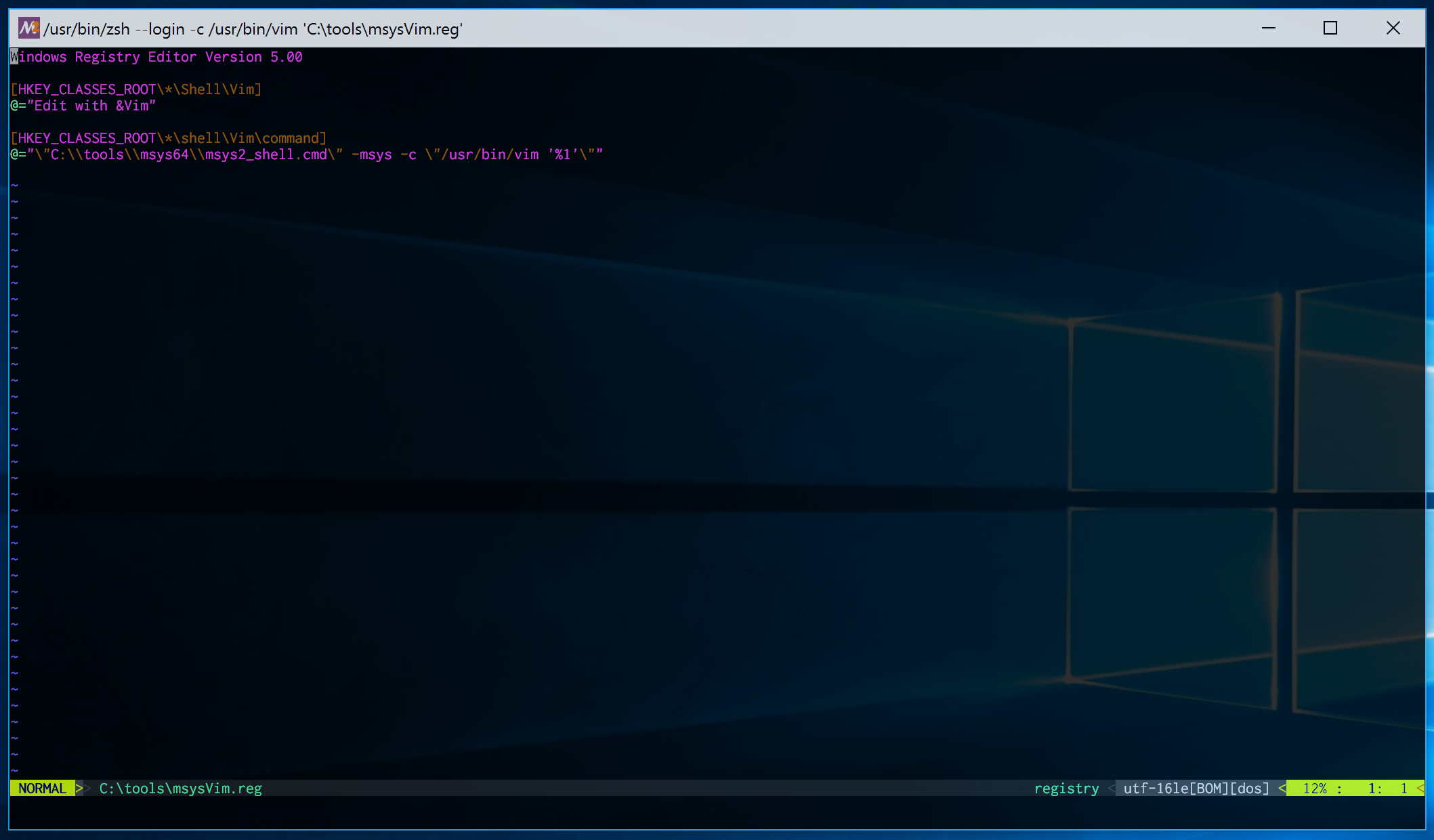
Task: Minimize the Vim terminal window
Action: pos(1269,28)
